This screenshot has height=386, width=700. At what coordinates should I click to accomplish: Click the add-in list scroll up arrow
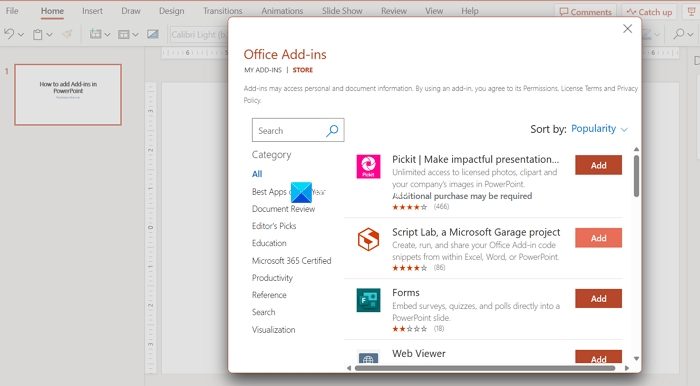click(637, 149)
